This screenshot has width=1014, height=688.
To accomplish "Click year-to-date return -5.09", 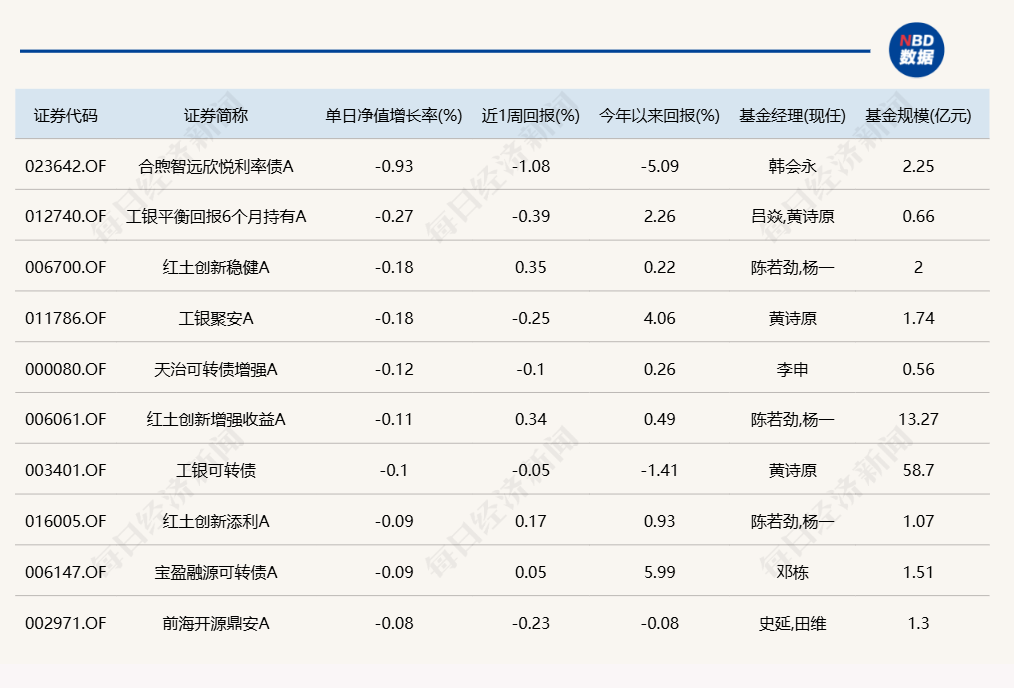I will 660,166.
